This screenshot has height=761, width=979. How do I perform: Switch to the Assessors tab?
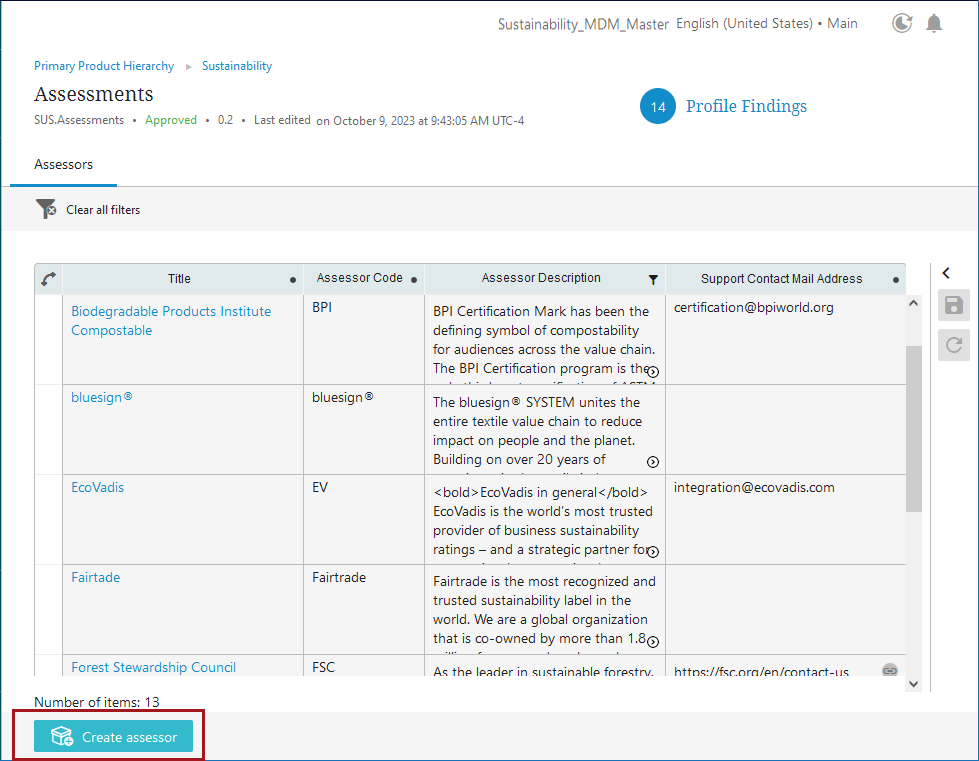click(63, 165)
